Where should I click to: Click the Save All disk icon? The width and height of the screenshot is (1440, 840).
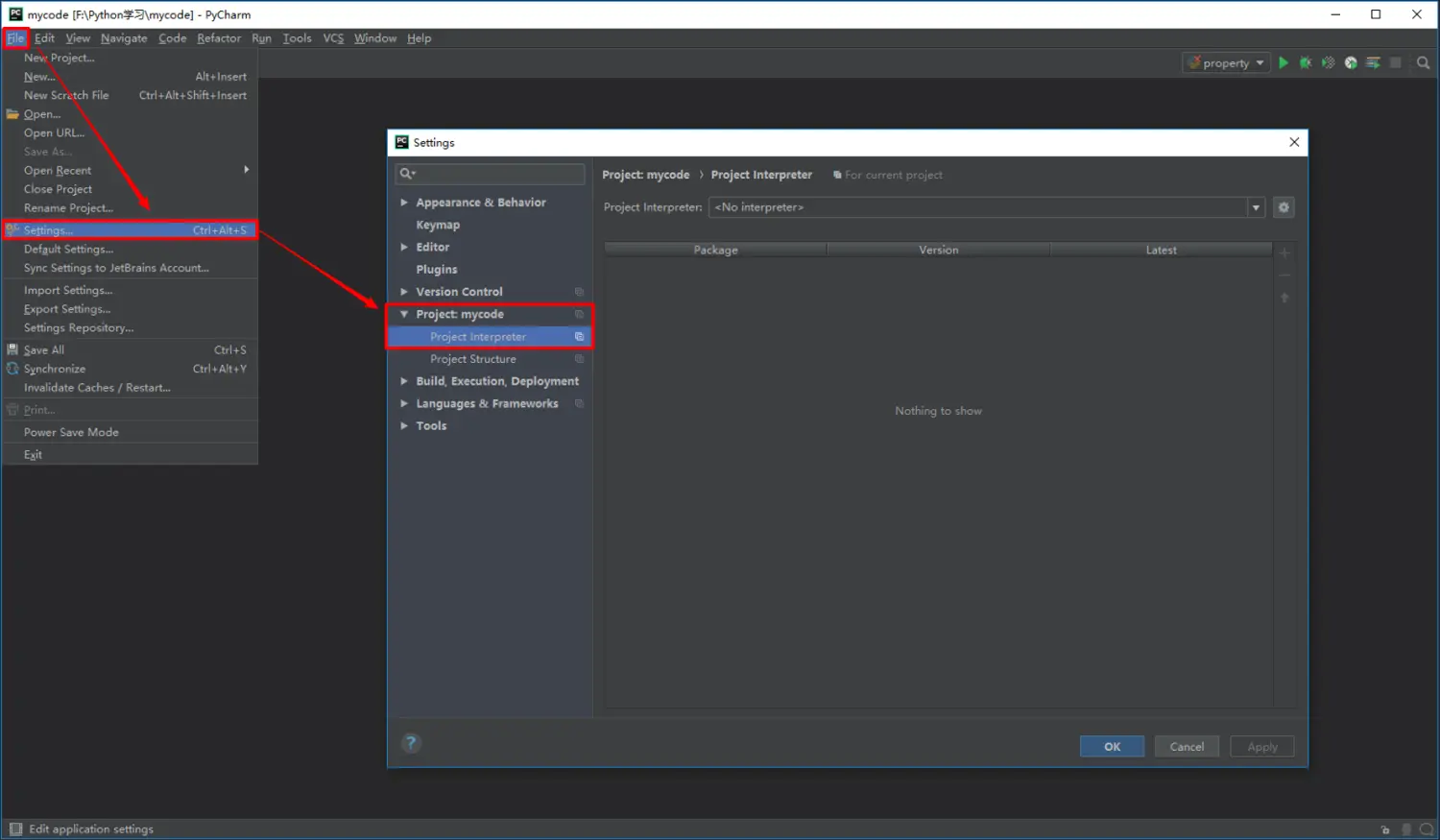[12, 349]
